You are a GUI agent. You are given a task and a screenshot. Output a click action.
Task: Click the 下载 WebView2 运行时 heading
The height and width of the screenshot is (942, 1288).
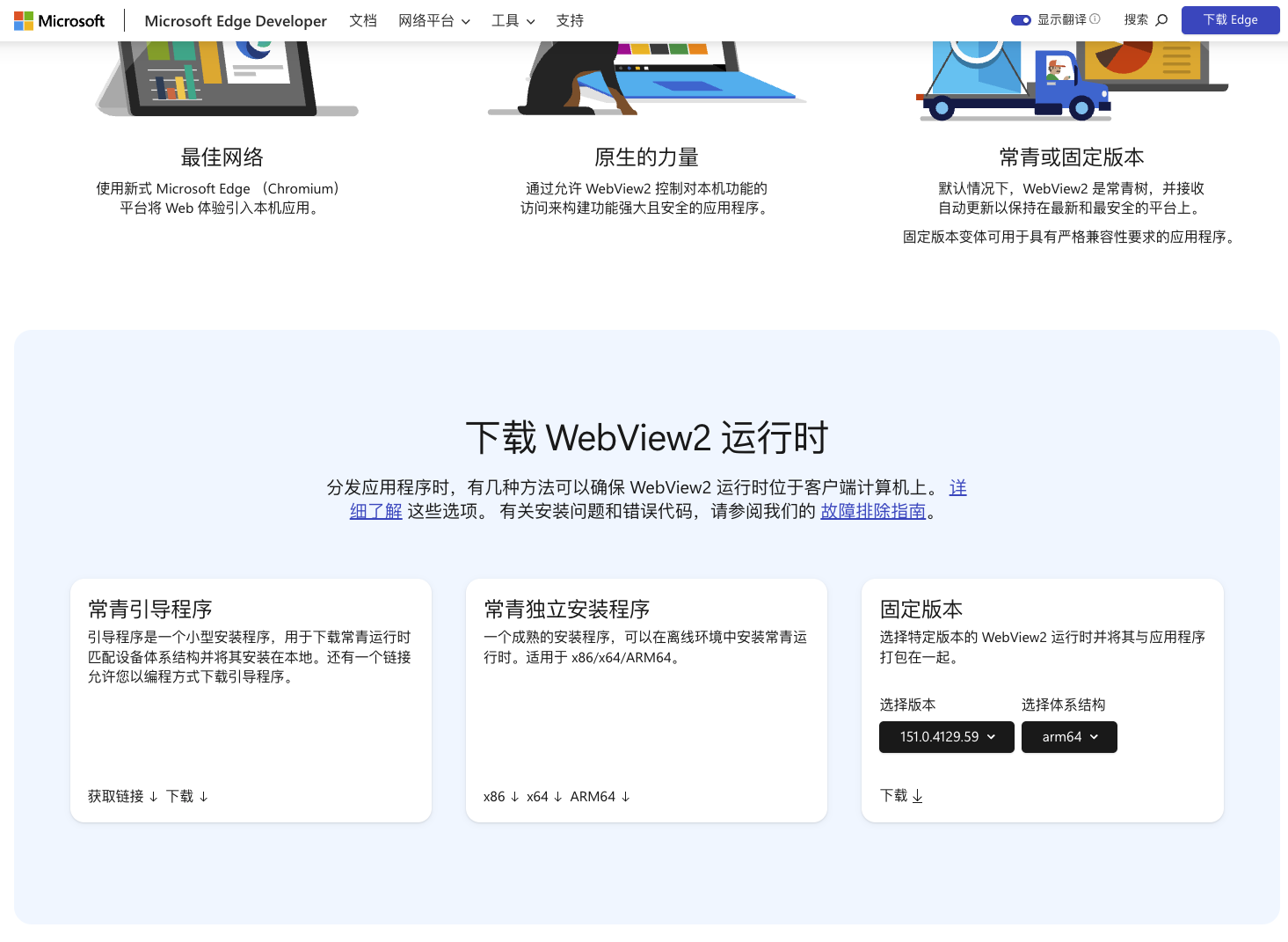647,437
